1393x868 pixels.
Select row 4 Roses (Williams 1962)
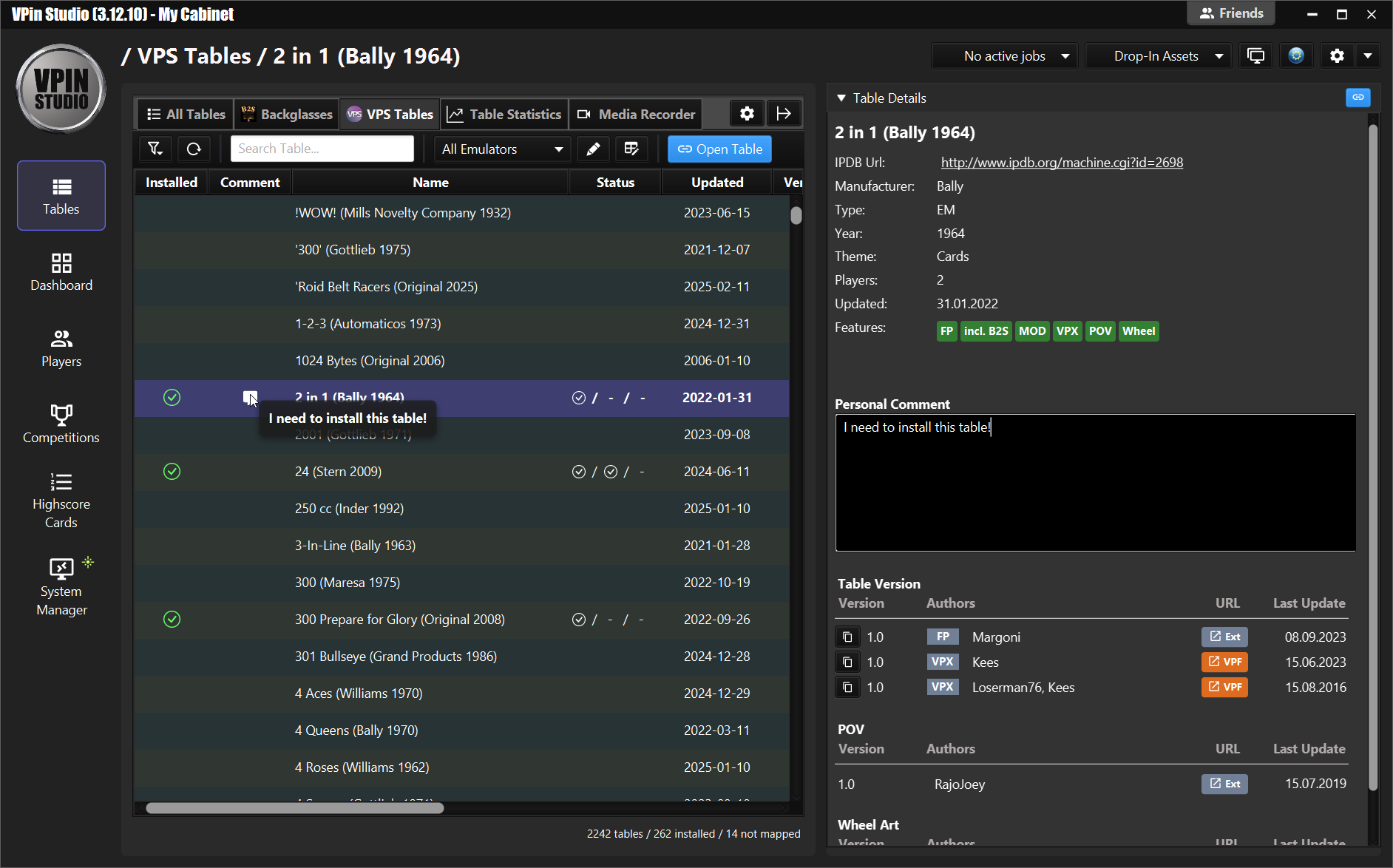(461, 767)
